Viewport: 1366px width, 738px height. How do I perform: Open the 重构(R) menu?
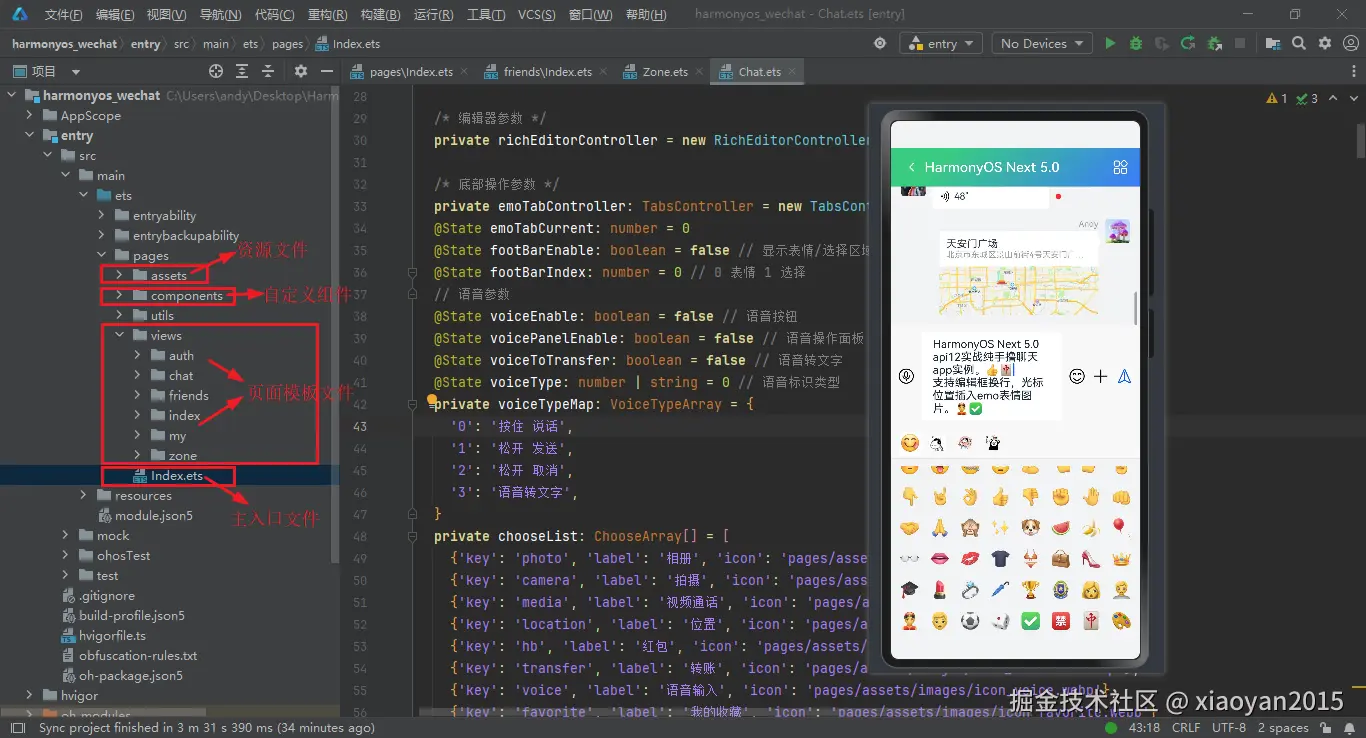(328, 15)
